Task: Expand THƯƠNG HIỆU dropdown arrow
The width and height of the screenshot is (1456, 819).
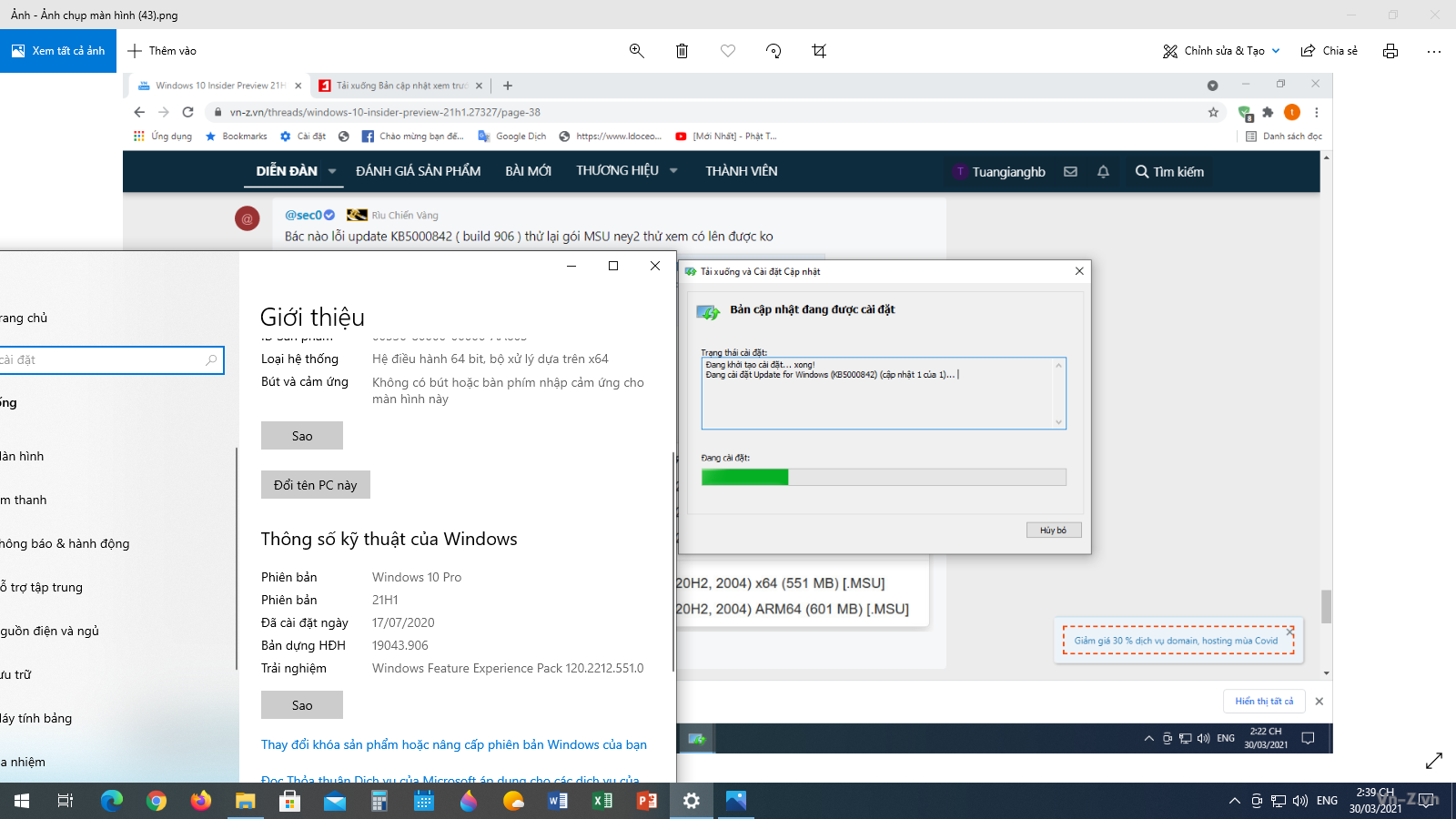Action: pos(673,171)
